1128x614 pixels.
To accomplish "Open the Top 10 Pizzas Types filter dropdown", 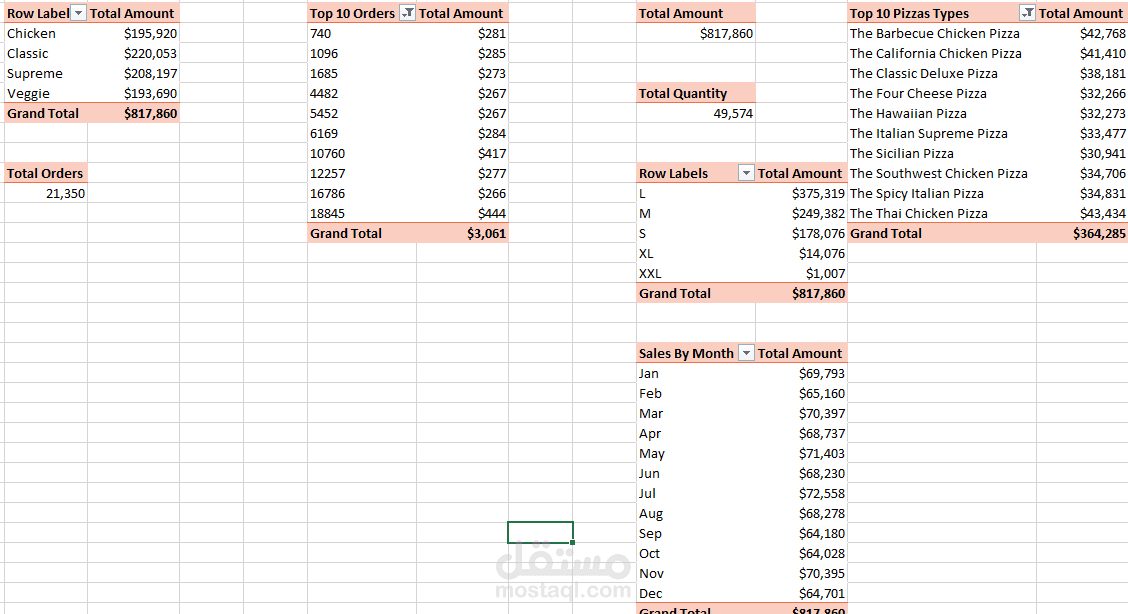I will (1027, 13).
